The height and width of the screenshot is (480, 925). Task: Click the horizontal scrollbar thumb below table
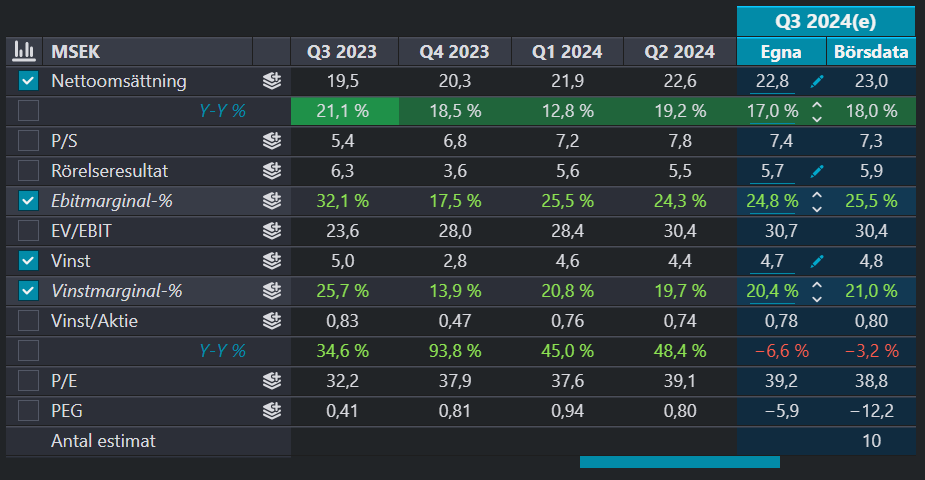680,462
